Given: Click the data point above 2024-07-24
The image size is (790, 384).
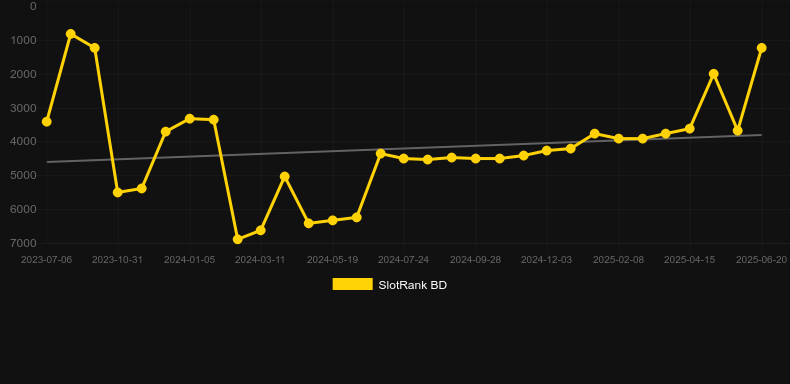Looking at the screenshot, I should (404, 158).
